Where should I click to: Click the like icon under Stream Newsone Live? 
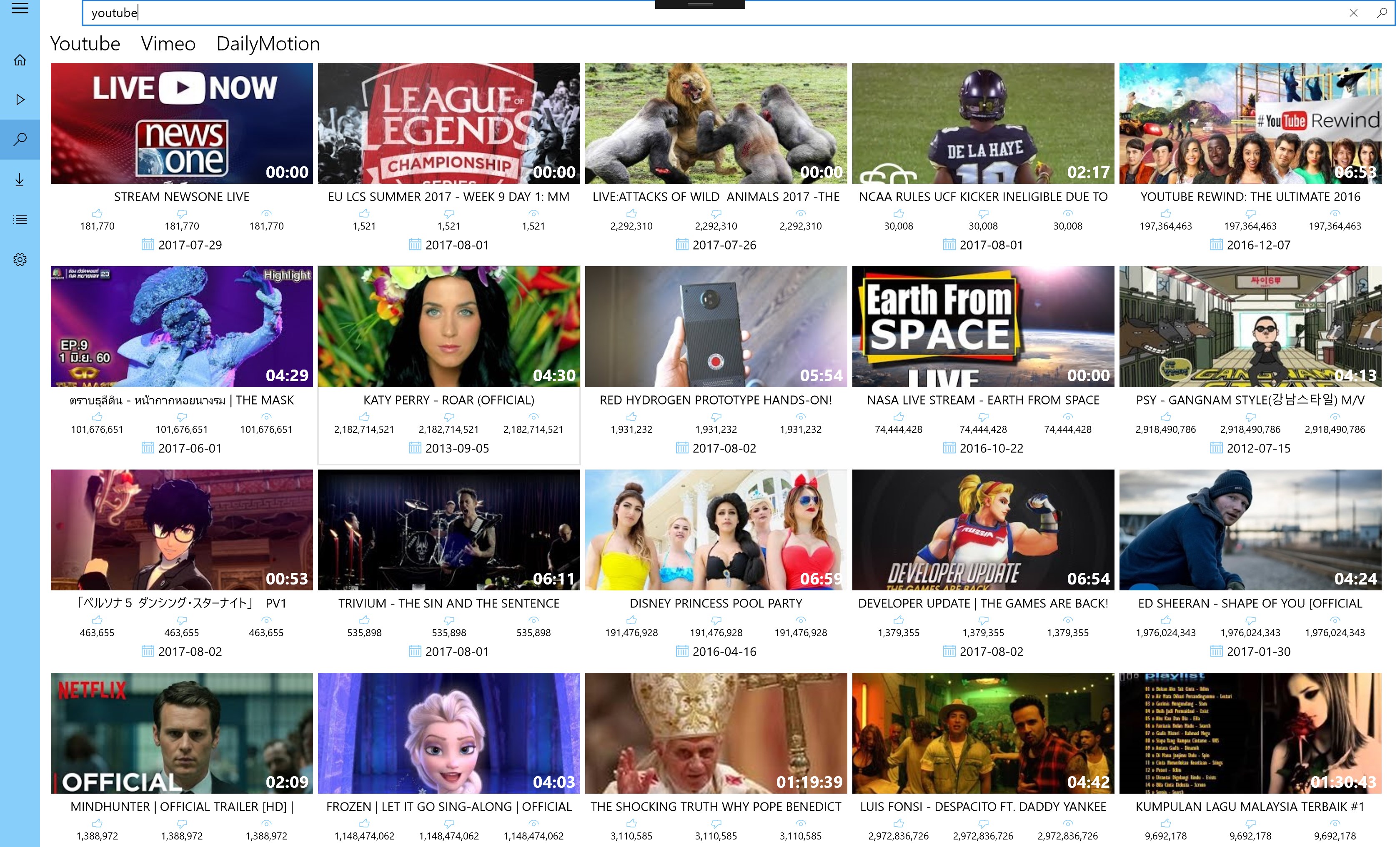[x=97, y=214]
